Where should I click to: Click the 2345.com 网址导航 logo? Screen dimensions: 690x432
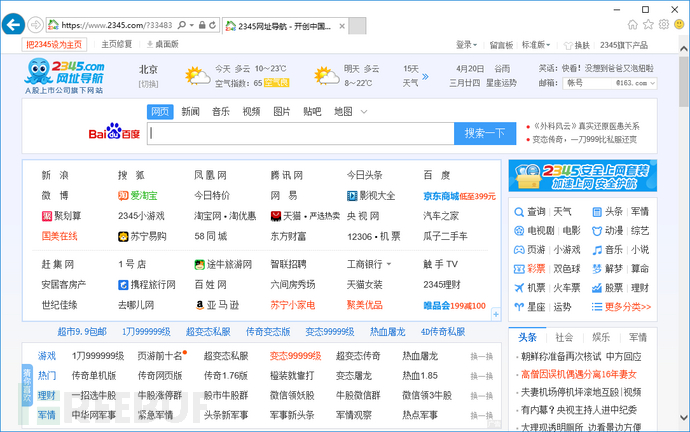tap(64, 76)
